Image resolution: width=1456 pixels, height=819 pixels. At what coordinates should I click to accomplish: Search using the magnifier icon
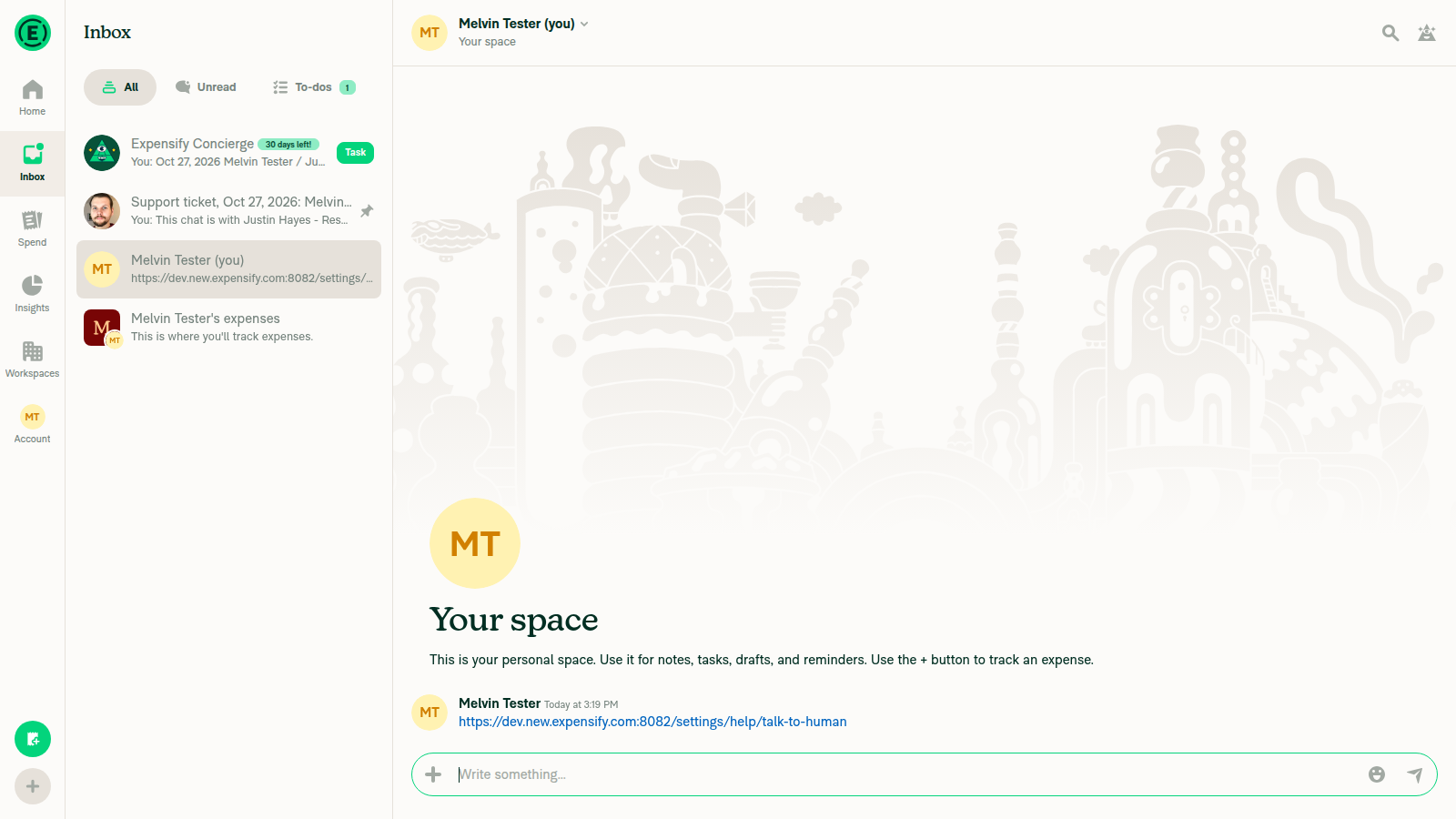pyautogui.click(x=1390, y=33)
